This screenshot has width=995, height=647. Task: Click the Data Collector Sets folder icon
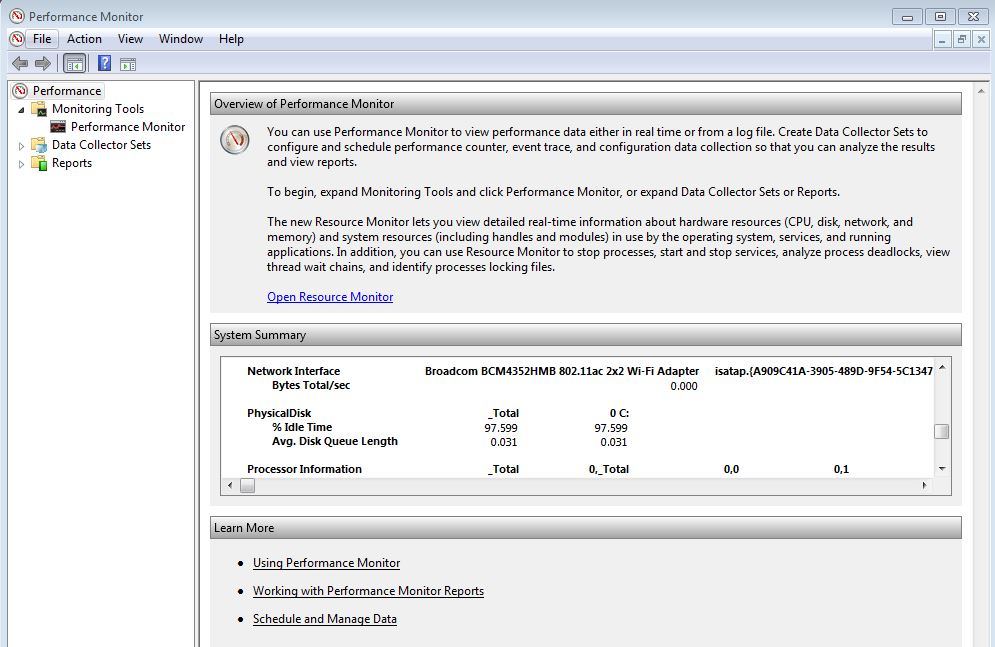(x=39, y=145)
